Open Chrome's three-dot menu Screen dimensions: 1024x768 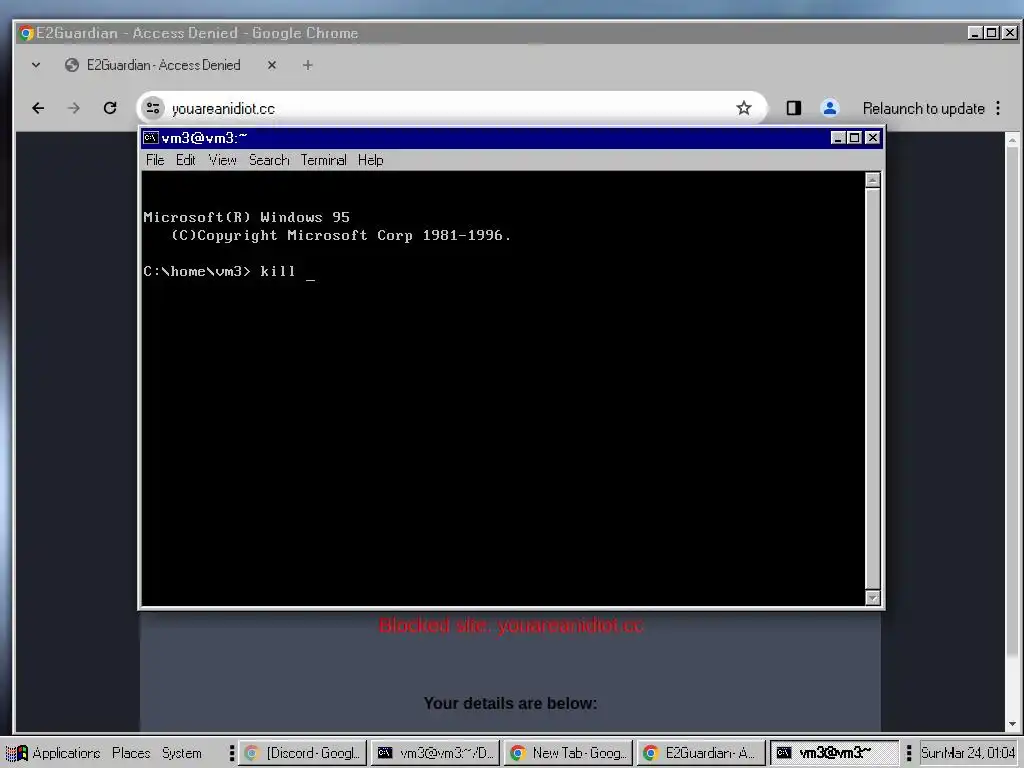tap(998, 108)
